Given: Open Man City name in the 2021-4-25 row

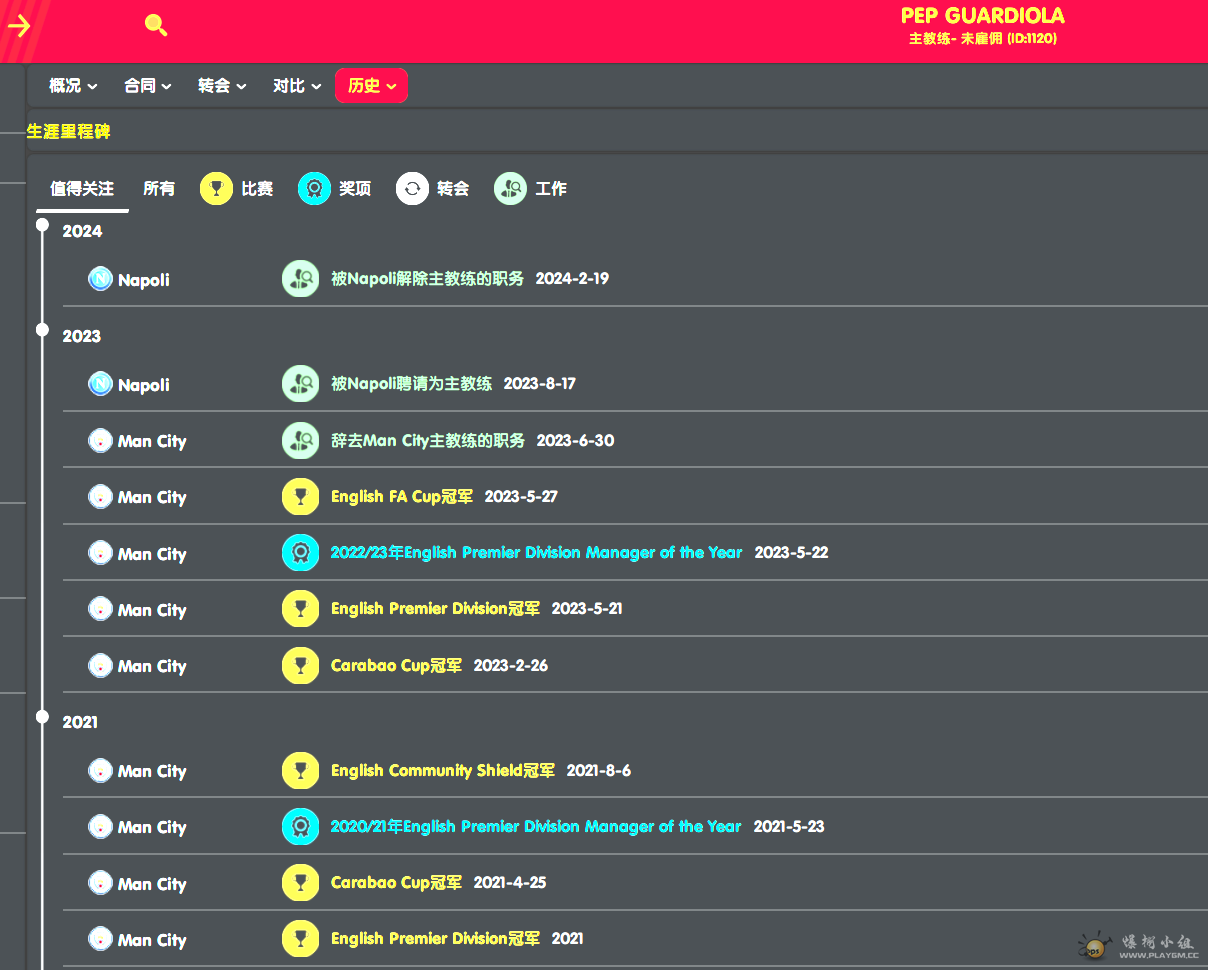Looking at the screenshot, I should [x=152, y=885].
